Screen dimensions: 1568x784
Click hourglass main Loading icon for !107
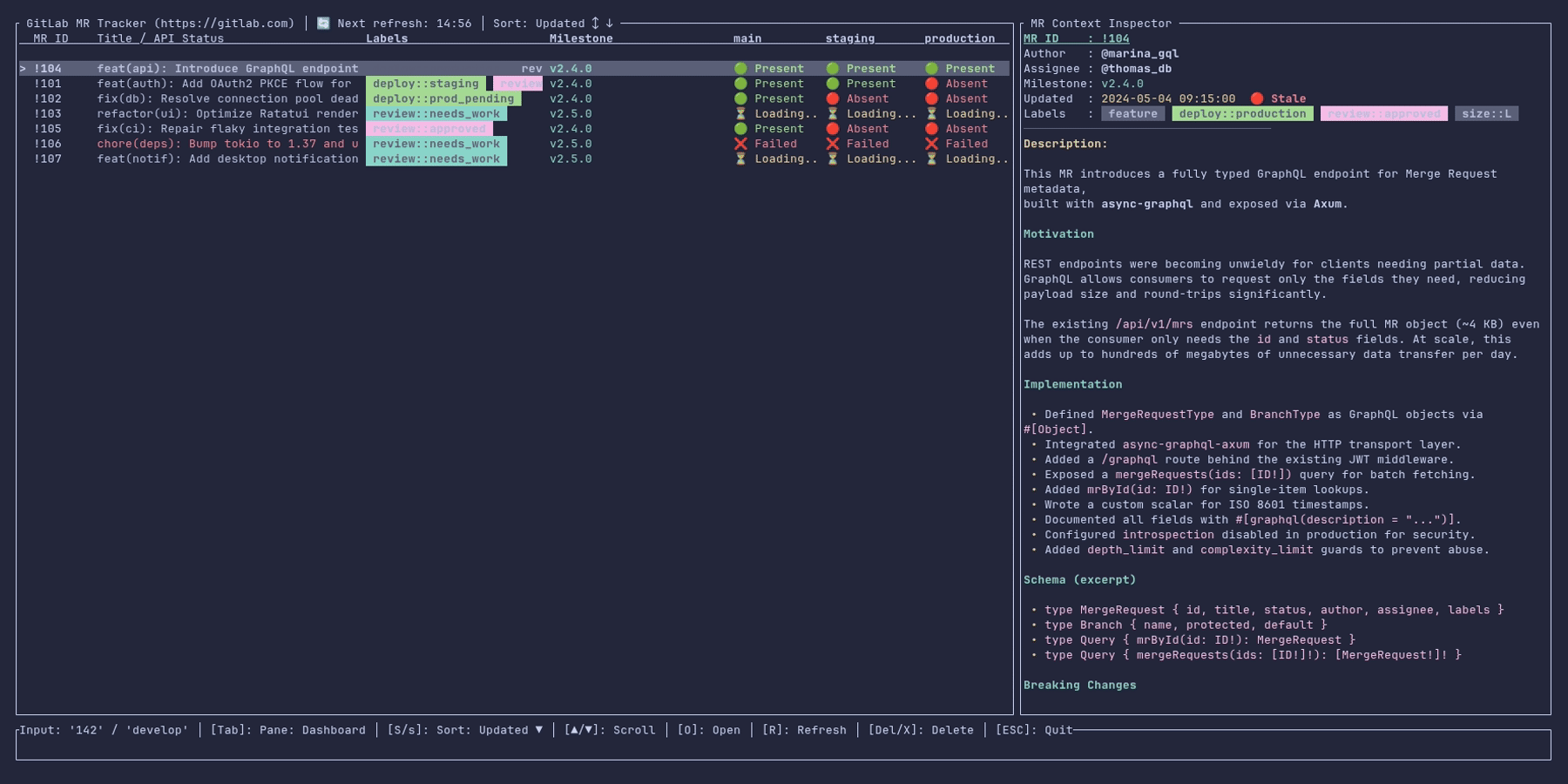(740, 159)
